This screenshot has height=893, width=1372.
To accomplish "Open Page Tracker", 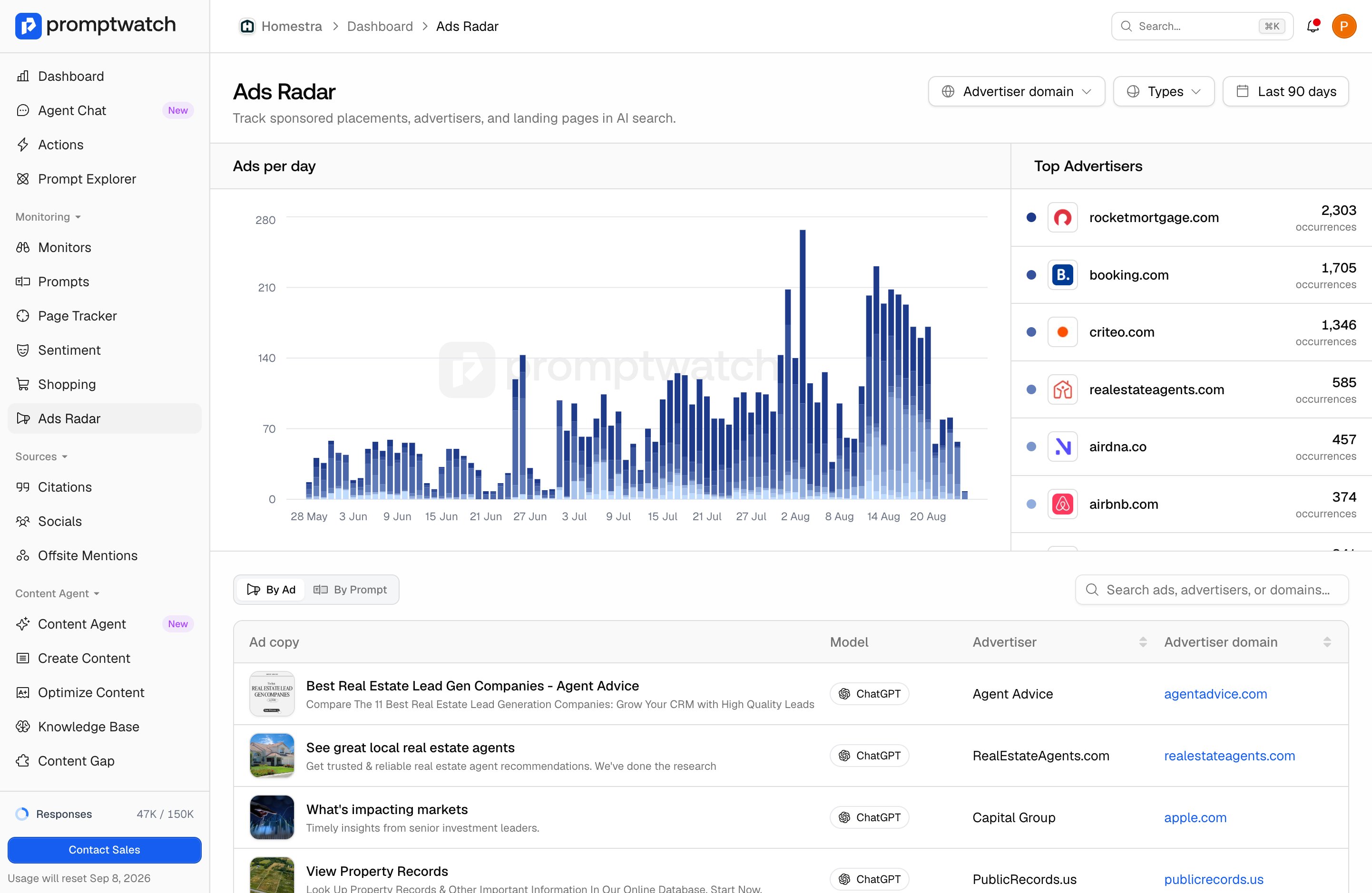I will click(x=104, y=316).
